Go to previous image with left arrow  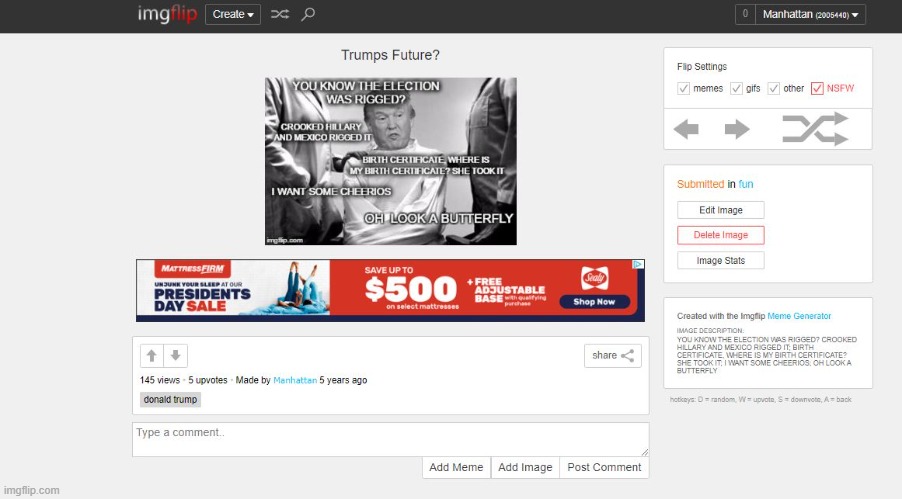686,129
